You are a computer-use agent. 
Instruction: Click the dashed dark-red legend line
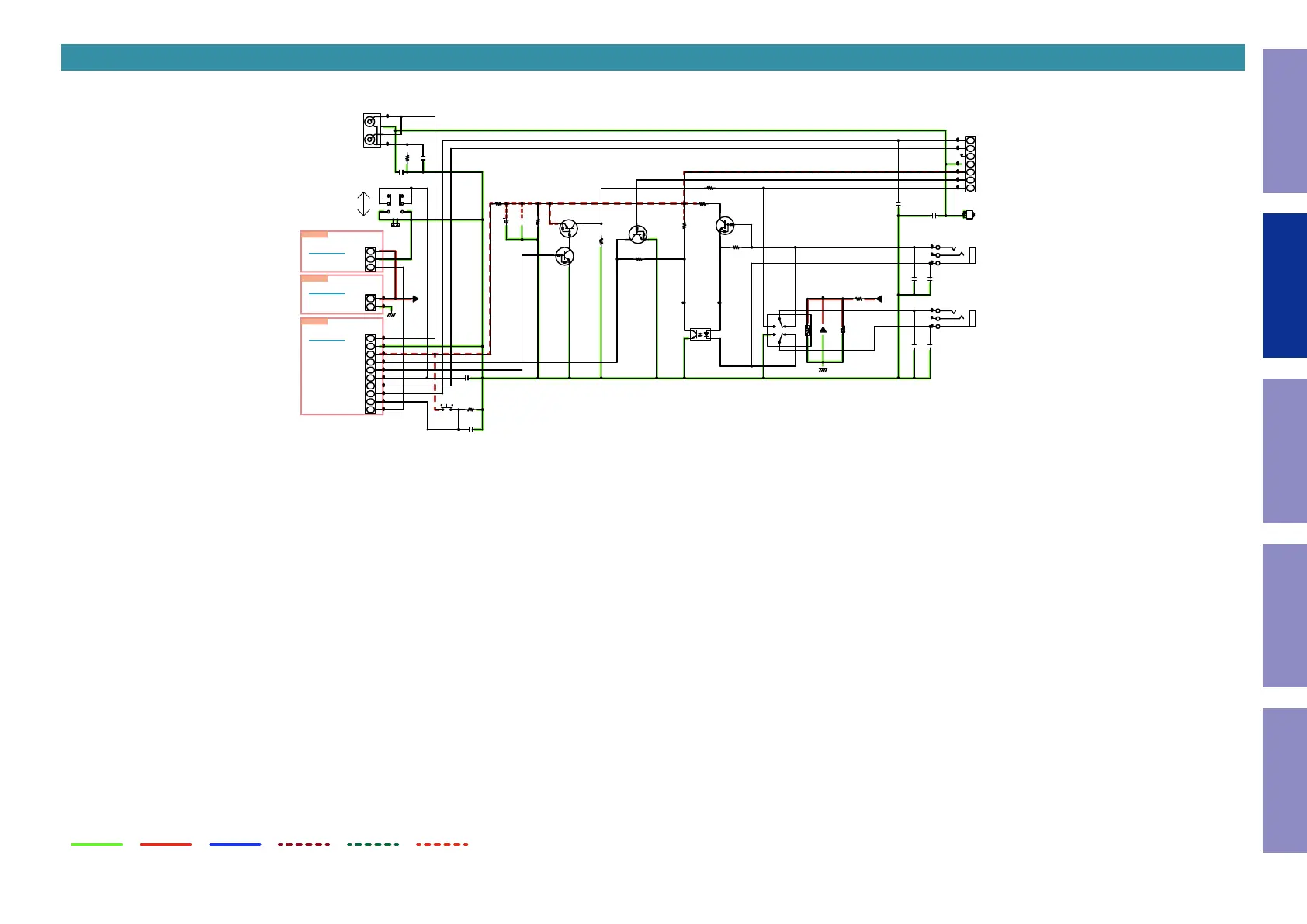tap(304, 844)
